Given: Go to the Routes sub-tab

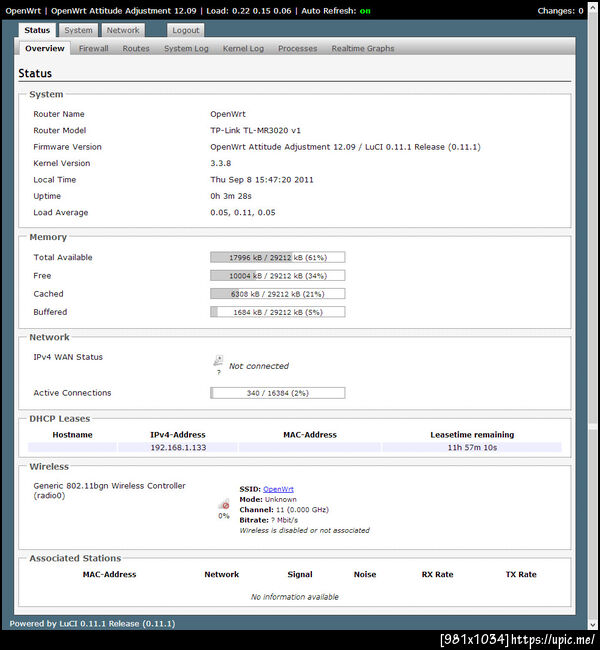Looking at the screenshot, I should [x=136, y=49].
